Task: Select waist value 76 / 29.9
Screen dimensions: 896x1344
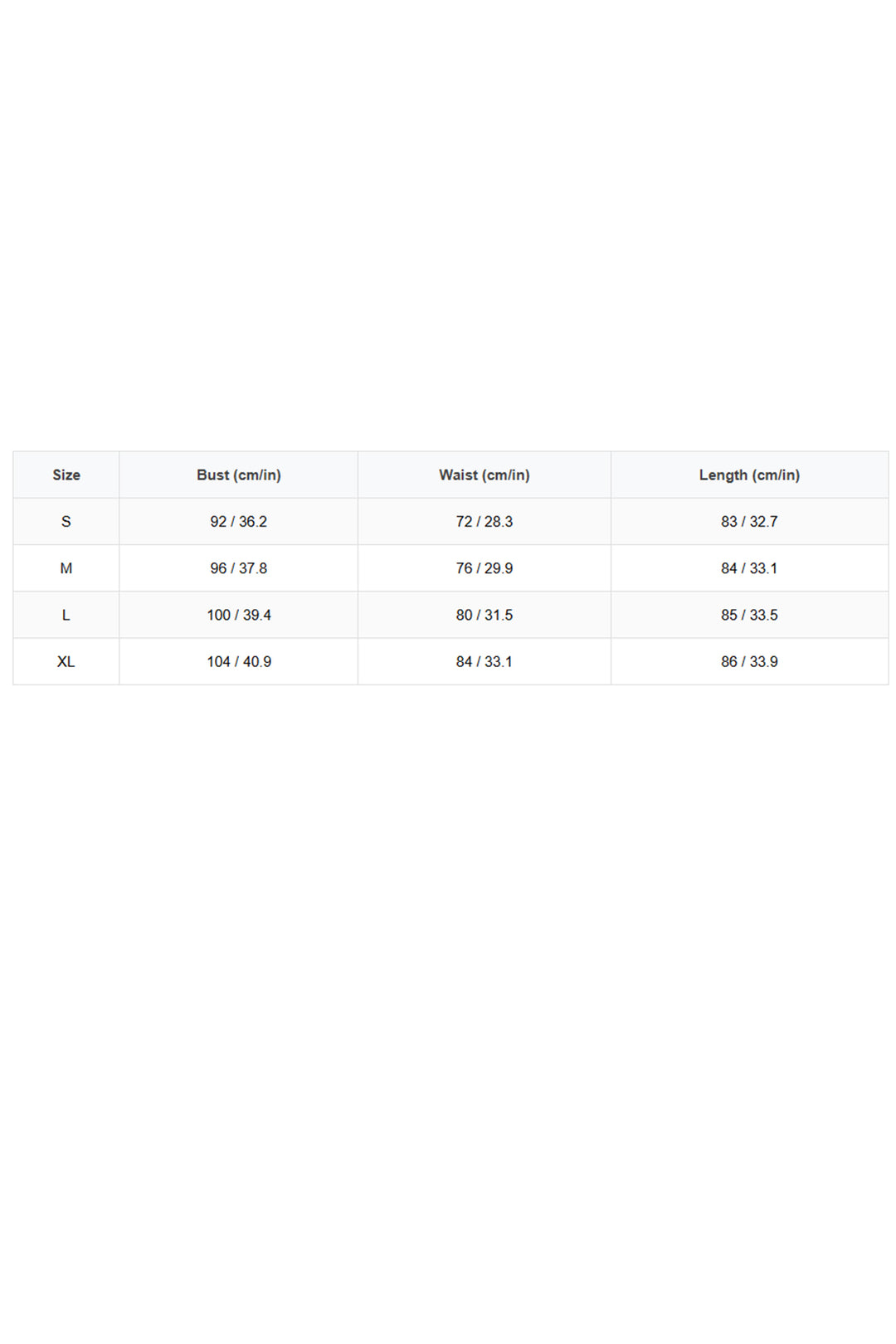Action: (x=485, y=568)
